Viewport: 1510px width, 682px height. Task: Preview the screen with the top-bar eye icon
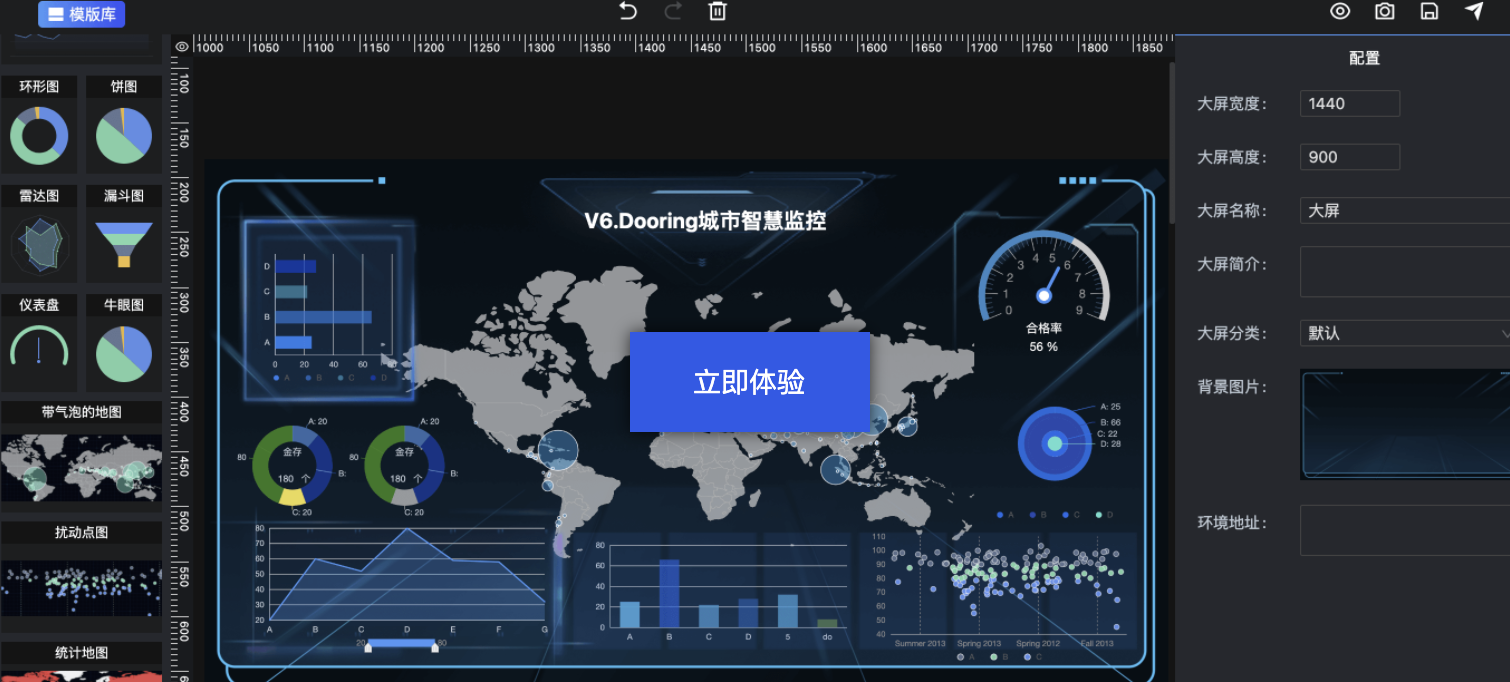coord(1340,11)
